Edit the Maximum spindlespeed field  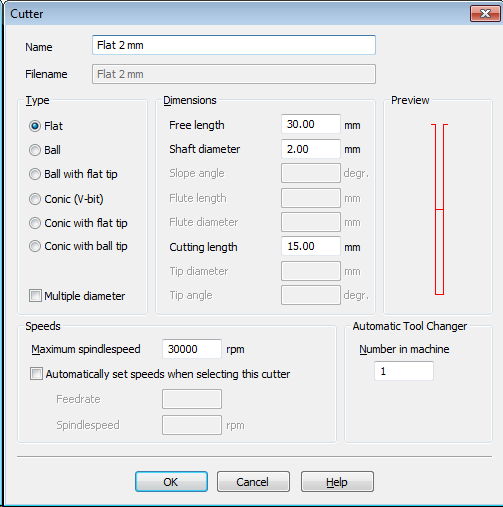tap(192, 349)
